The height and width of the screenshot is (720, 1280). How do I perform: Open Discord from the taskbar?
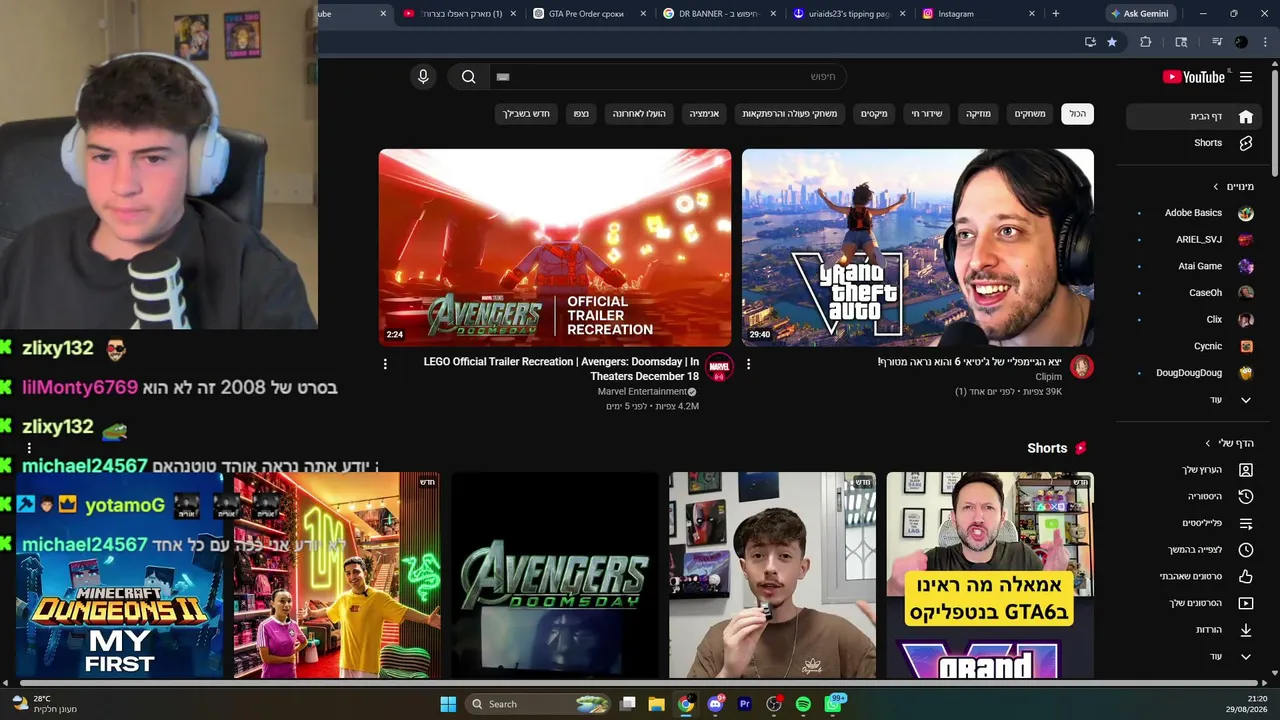click(x=715, y=704)
